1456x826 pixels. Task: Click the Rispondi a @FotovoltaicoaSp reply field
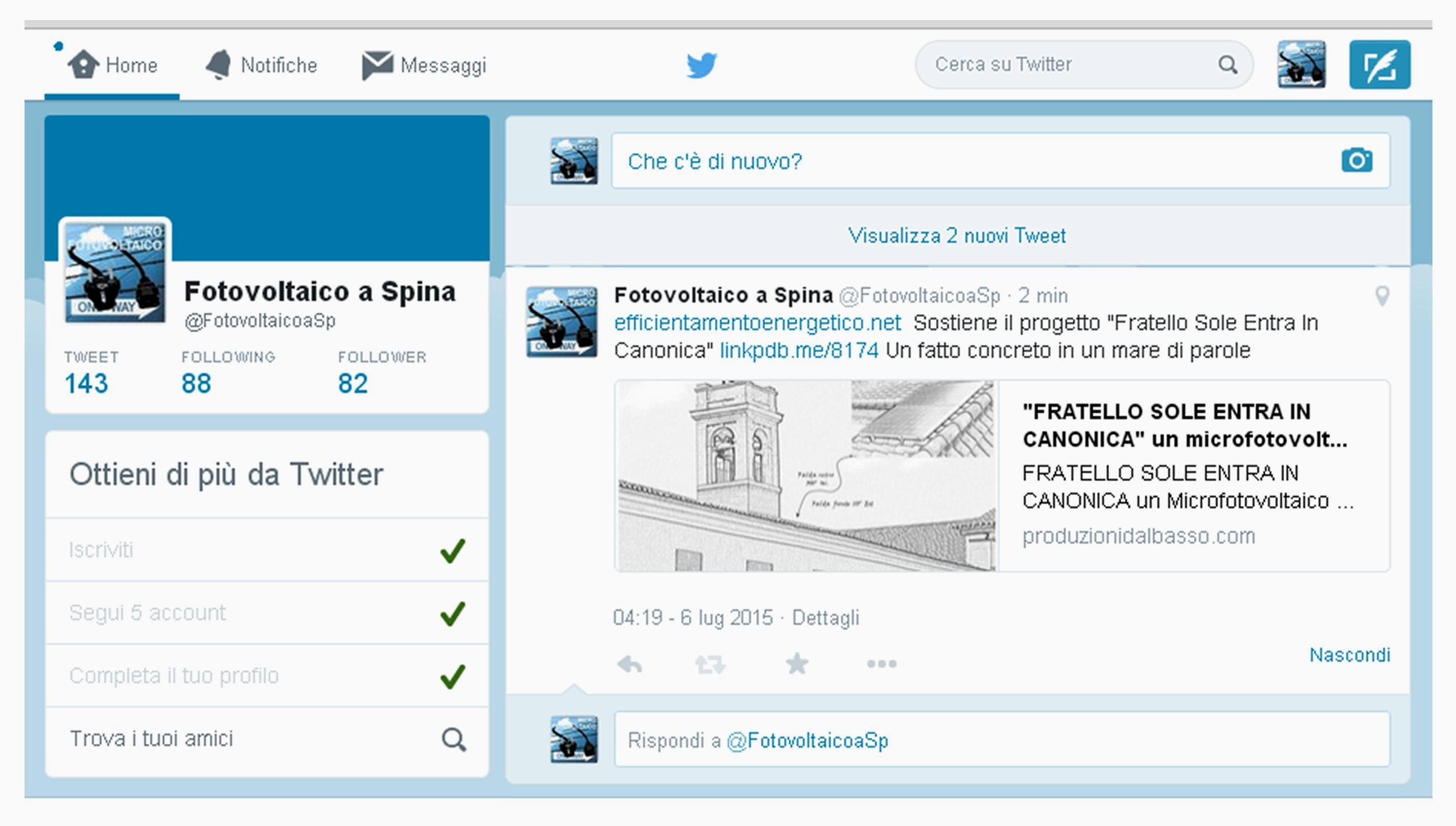tap(1002, 739)
